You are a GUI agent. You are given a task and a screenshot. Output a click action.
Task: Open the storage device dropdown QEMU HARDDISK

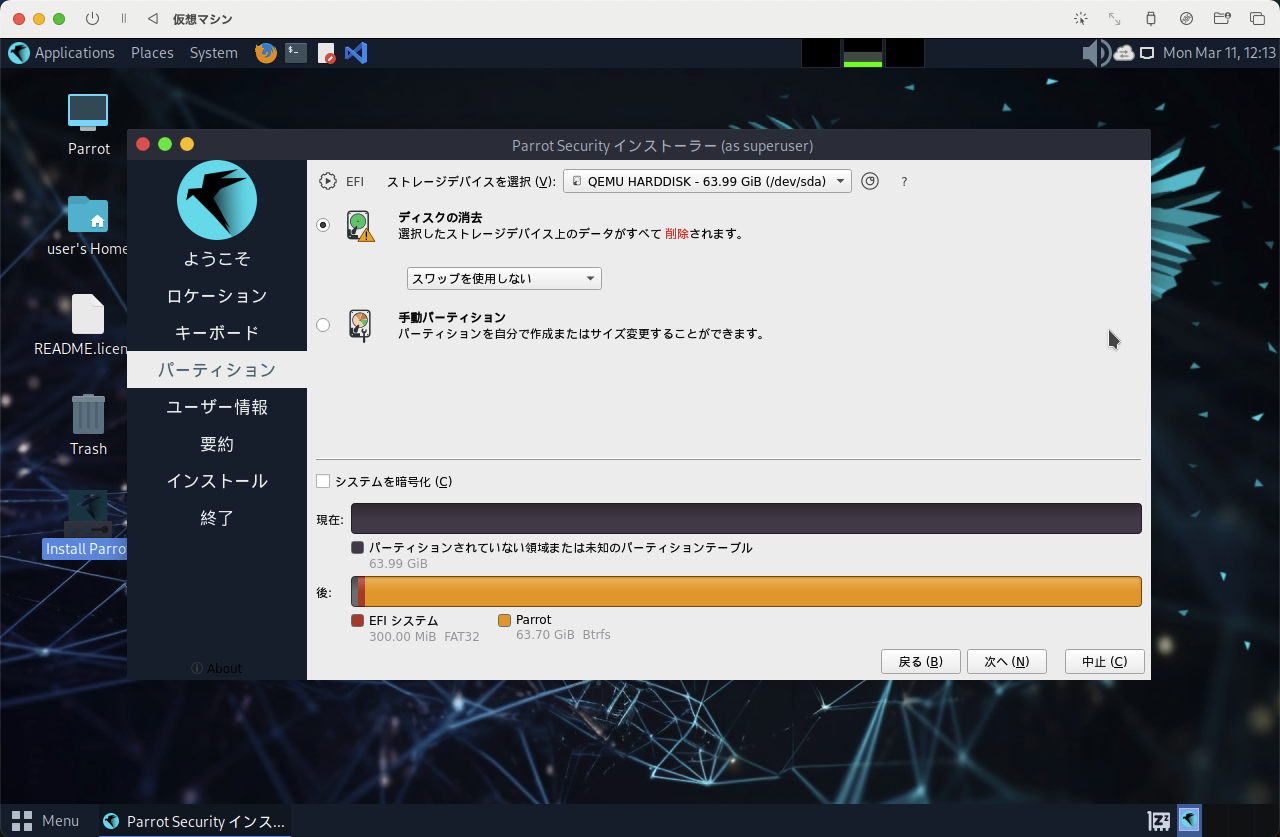click(x=708, y=181)
